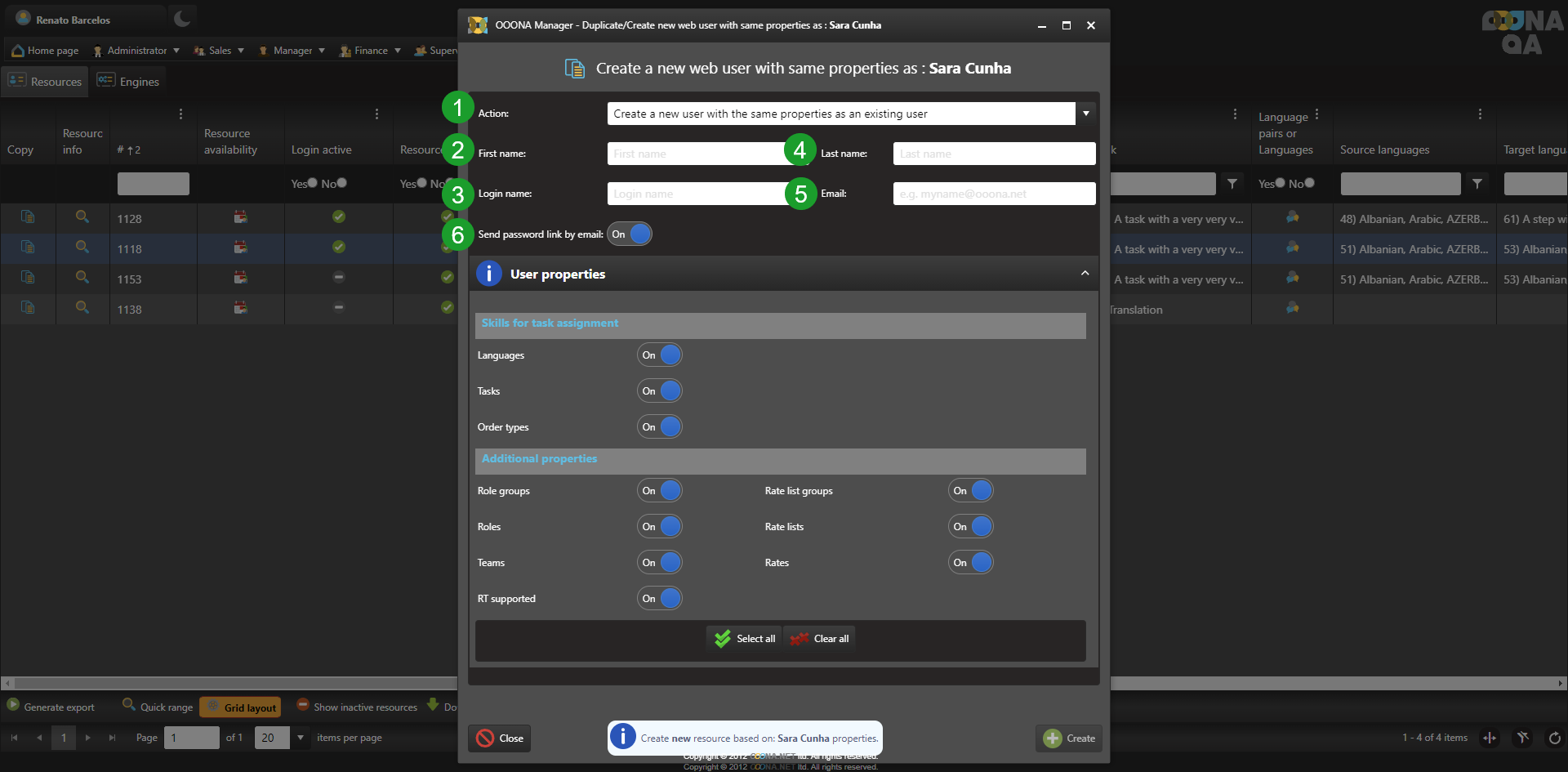1568x772 pixels.
Task: Open the items per page dropdown
Action: pyautogui.click(x=301, y=738)
